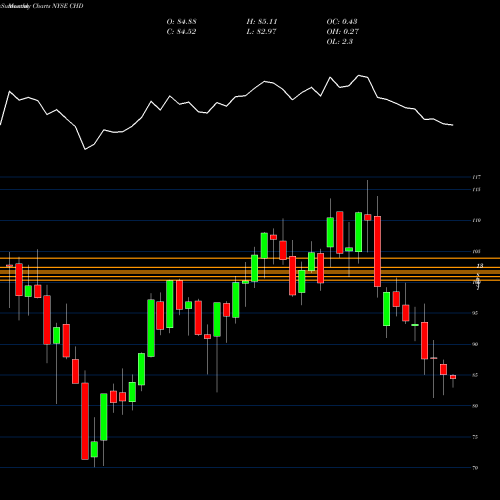Select the 'OH: 0.27' reading
500x500 pixels.
click(x=342, y=32)
